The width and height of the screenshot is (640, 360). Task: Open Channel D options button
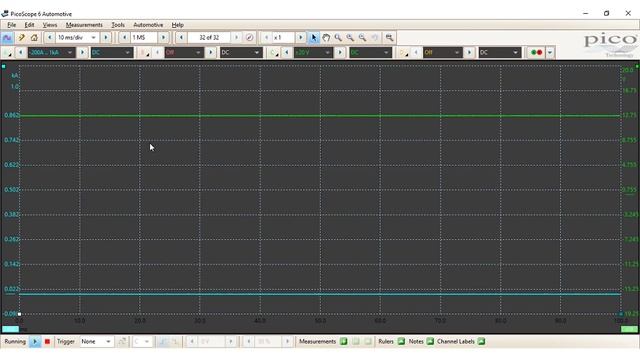pyautogui.click(x=403, y=53)
